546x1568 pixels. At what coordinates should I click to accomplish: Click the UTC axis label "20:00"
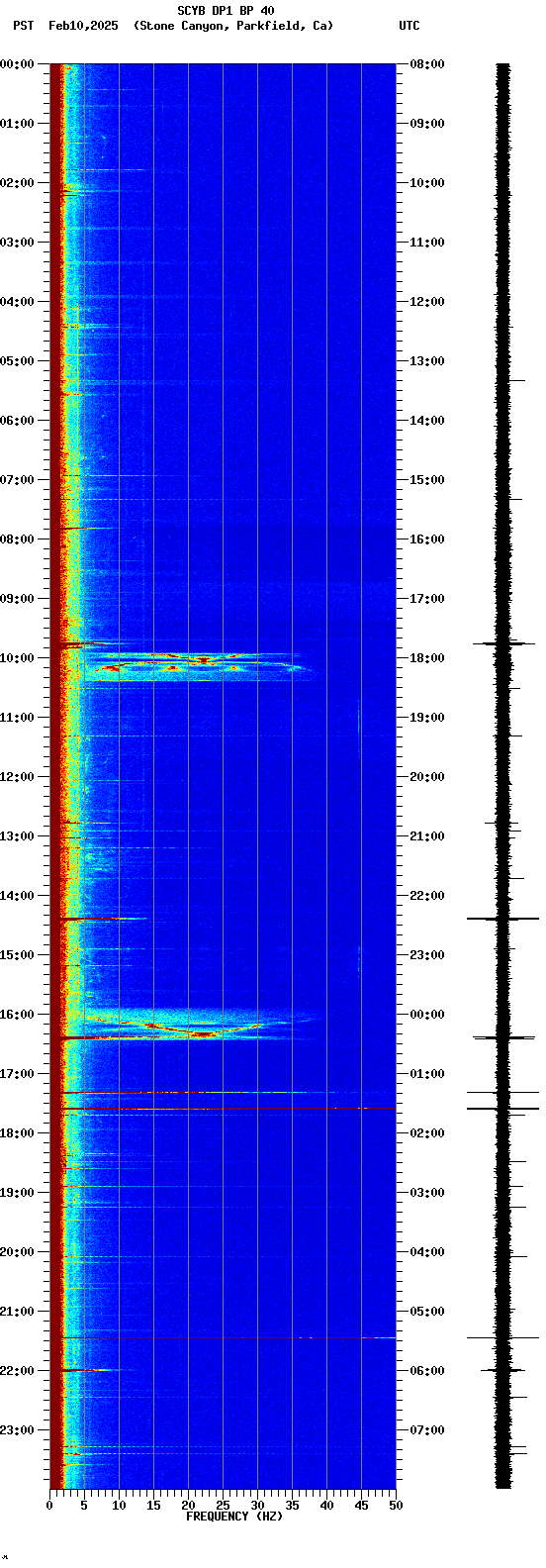(427, 777)
